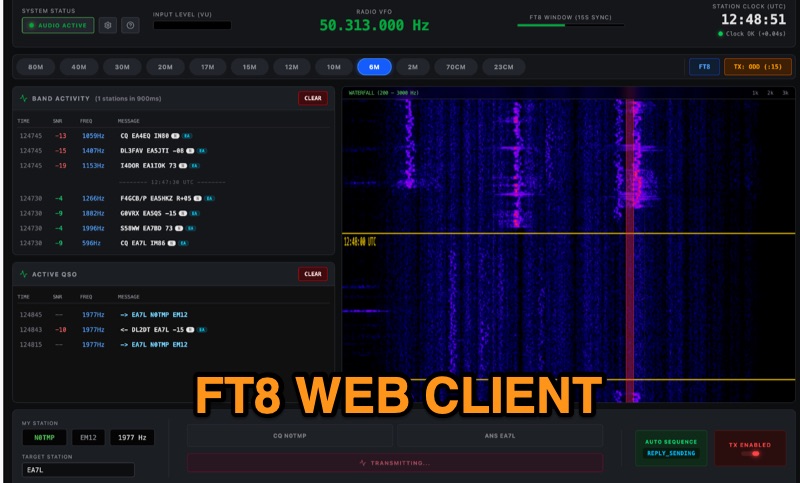The width and height of the screenshot is (800, 483).
Task: Click the 1059Hz frequency value
Action: click(93, 136)
